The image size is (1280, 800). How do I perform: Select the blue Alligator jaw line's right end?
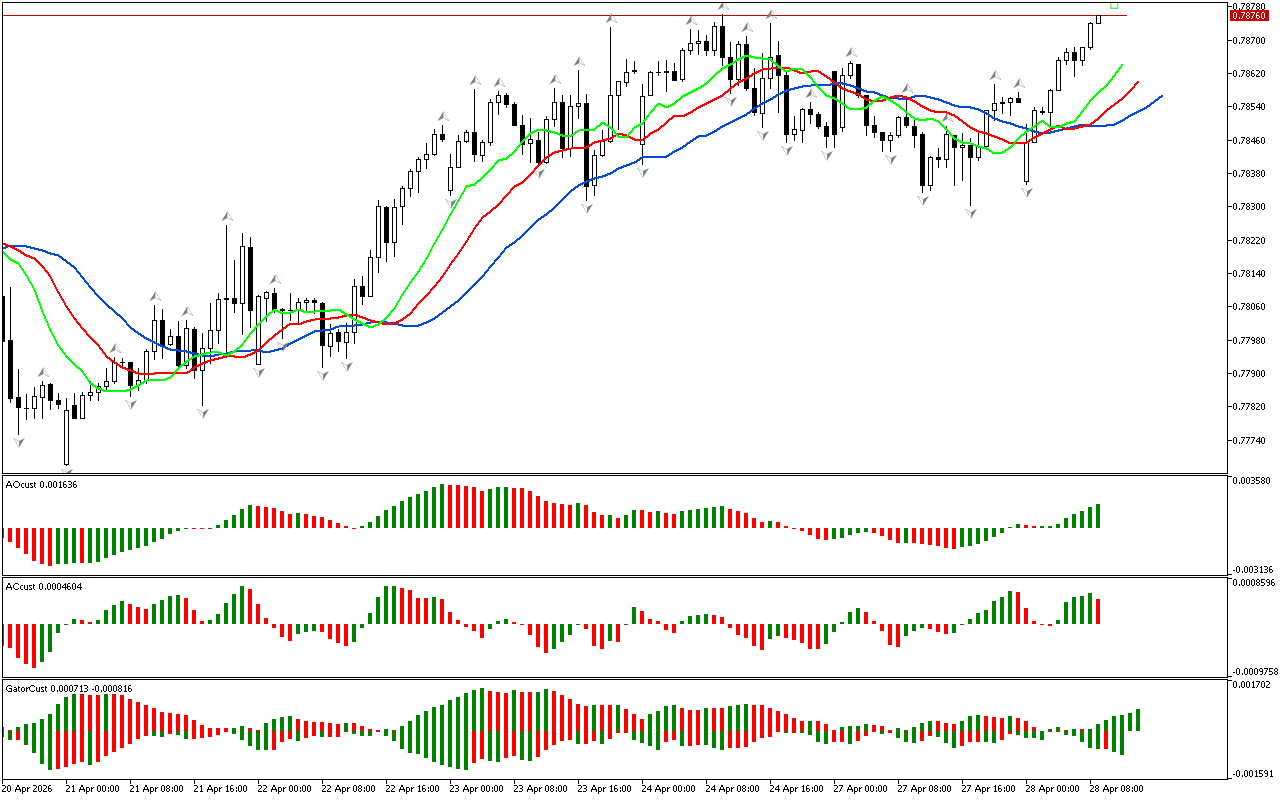point(1161,96)
